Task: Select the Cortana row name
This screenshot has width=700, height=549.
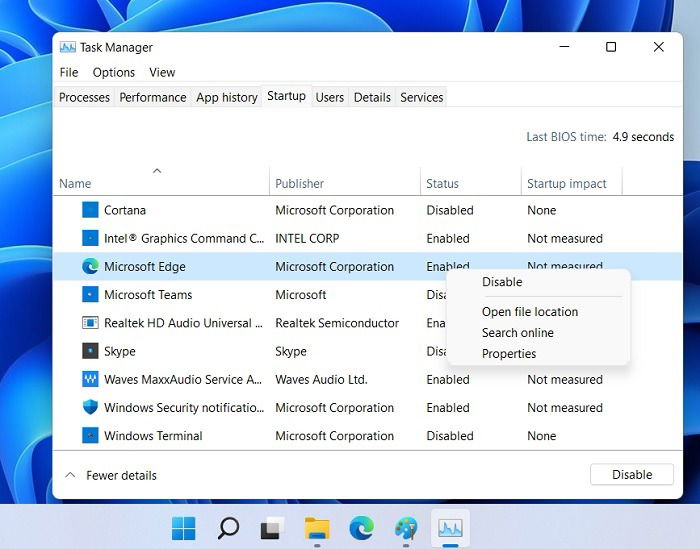Action: [x=125, y=210]
